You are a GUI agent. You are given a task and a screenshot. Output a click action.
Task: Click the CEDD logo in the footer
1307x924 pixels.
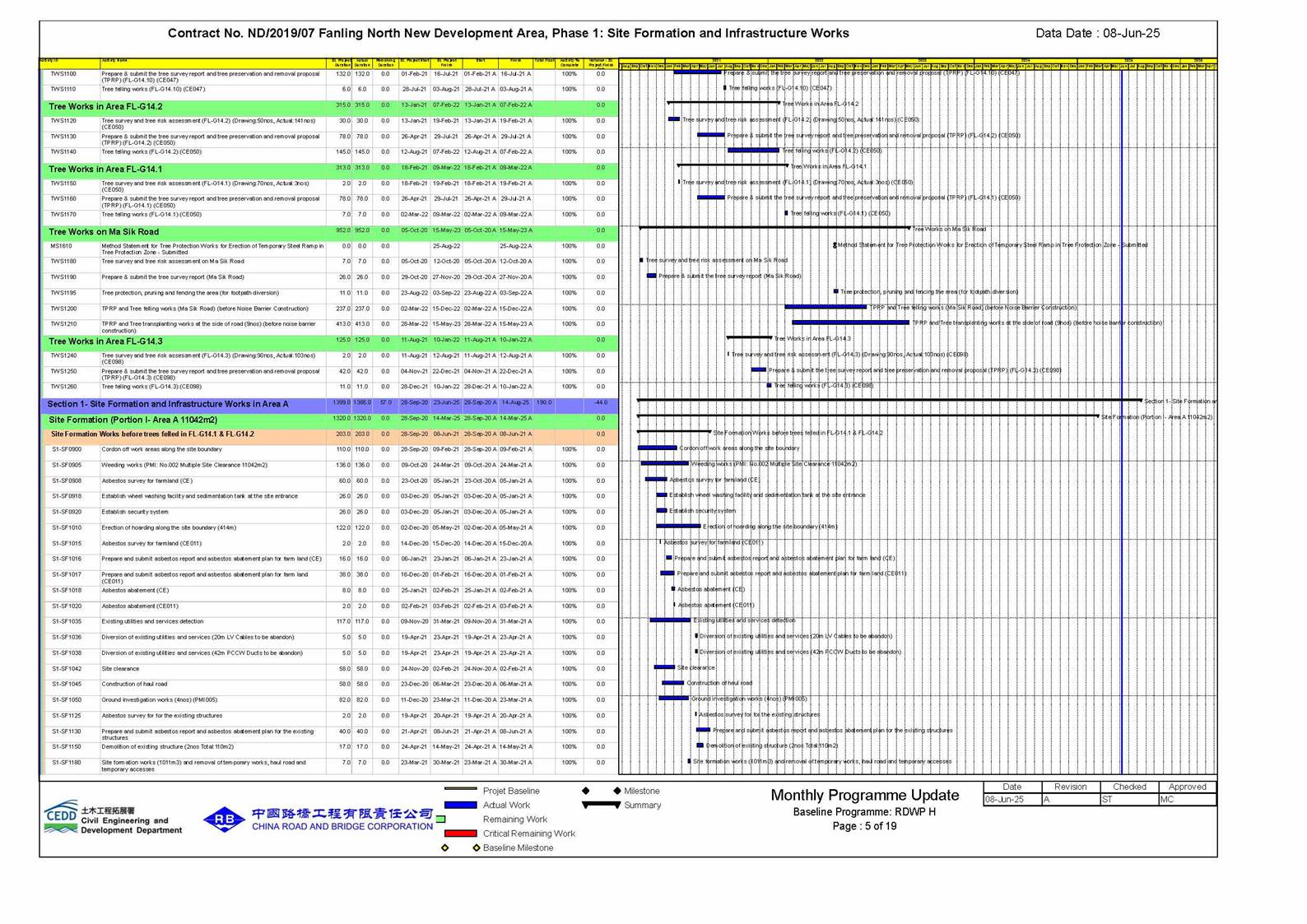pyautogui.click(x=62, y=817)
